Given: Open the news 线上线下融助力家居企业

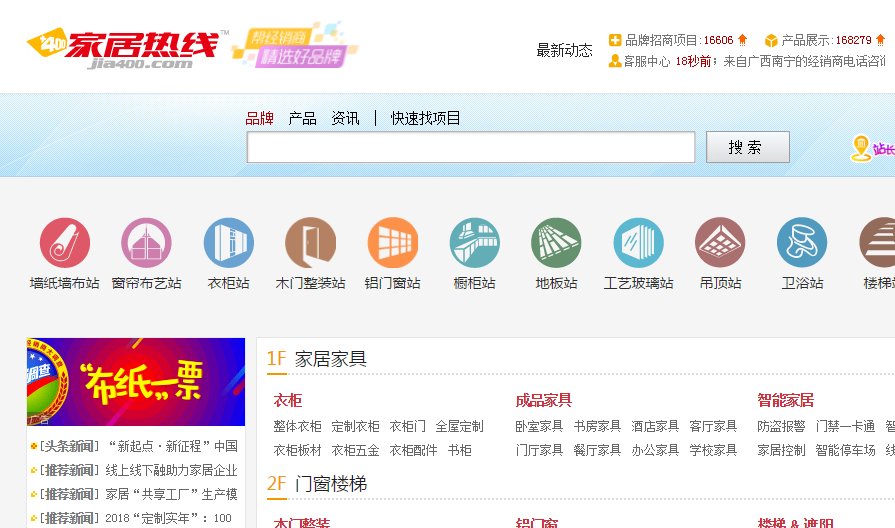Looking at the screenshot, I should click(x=171, y=470).
